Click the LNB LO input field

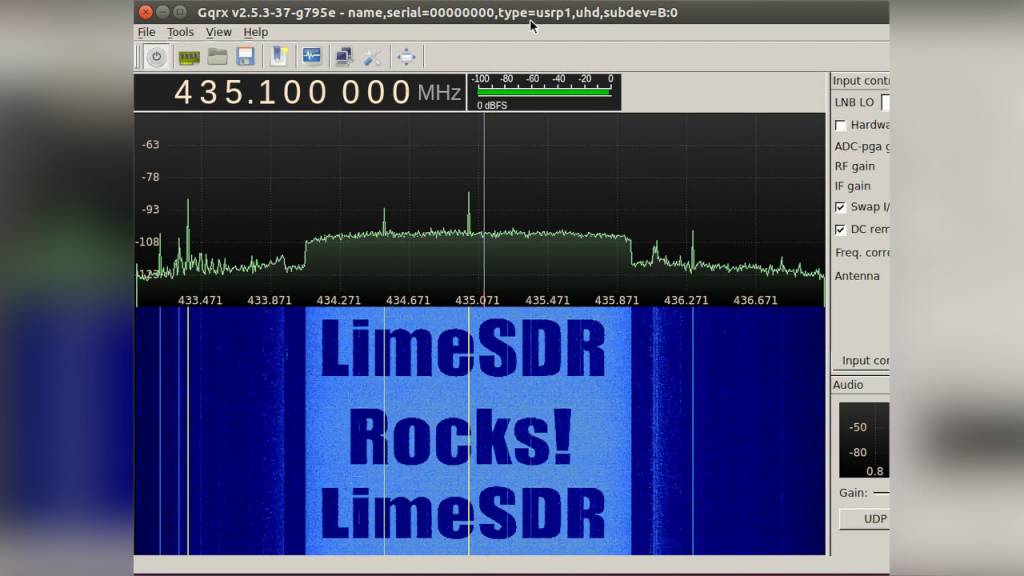pyautogui.click(x=885, y=103)
